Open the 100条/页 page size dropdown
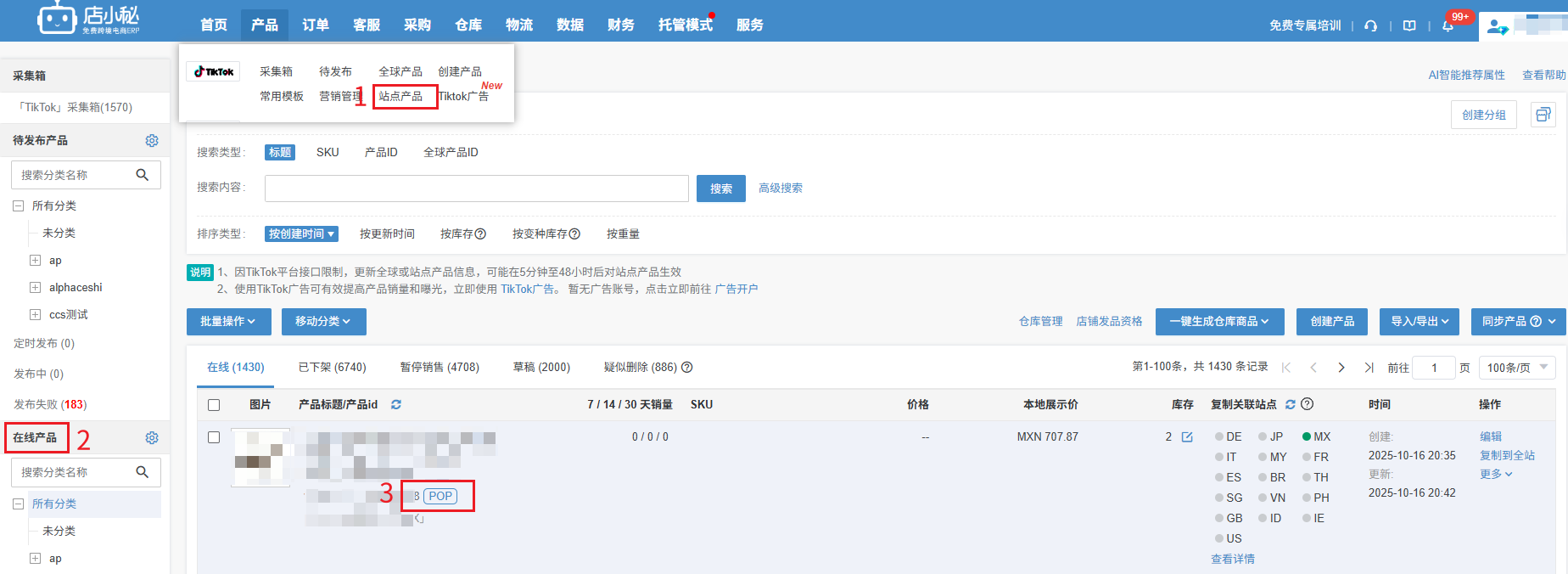 1517,367
